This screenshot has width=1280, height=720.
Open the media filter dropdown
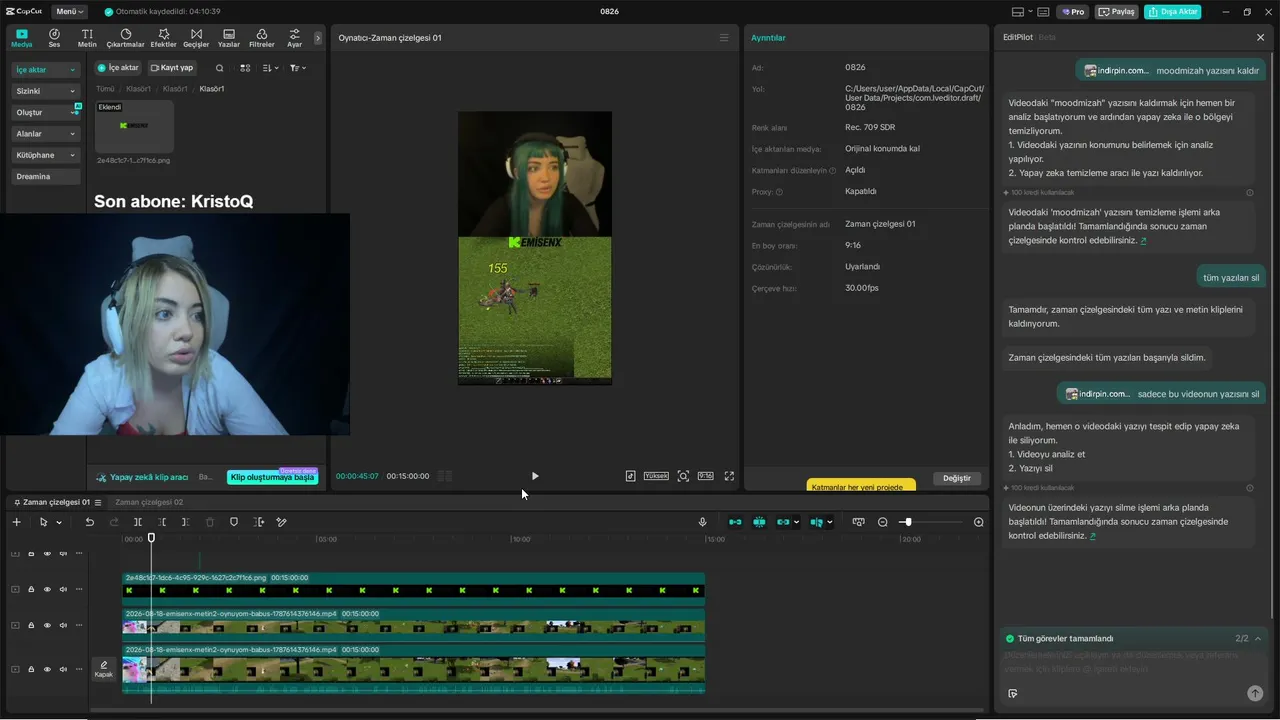[298, 68]
